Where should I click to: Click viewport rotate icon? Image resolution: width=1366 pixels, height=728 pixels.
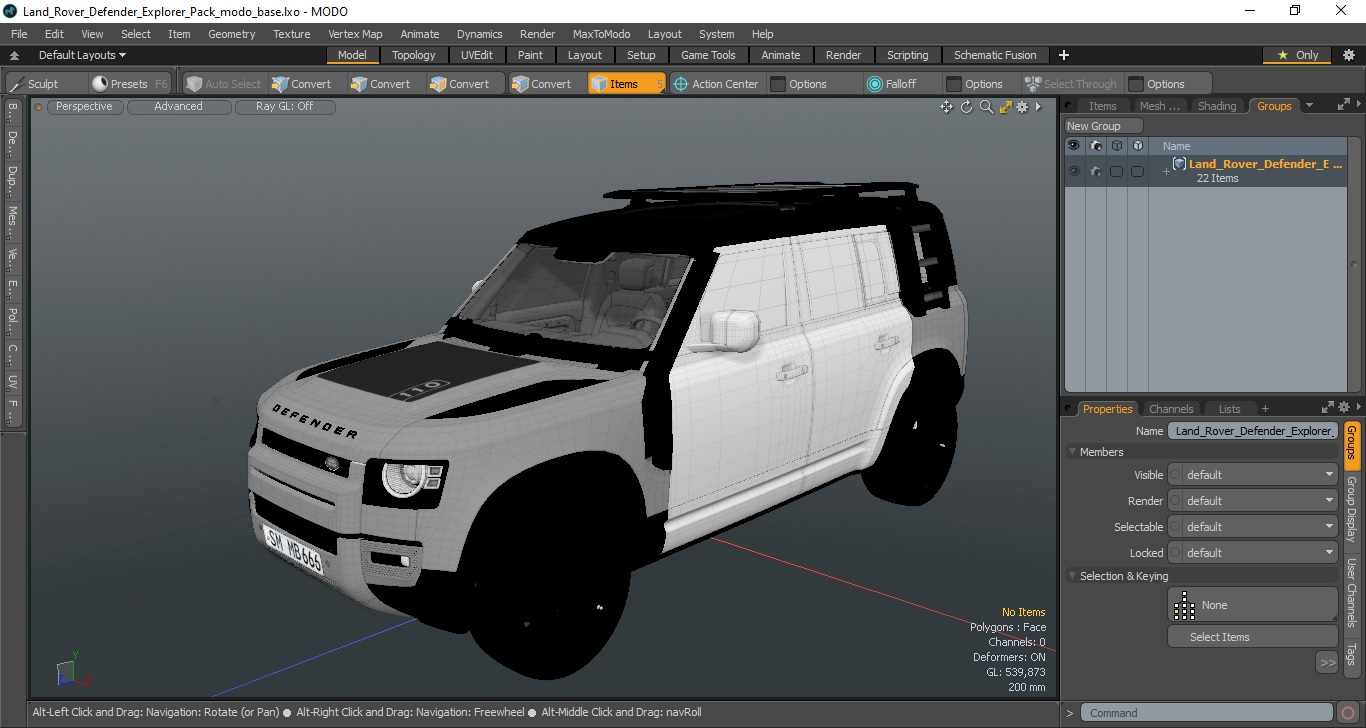pyautogui.click(x=967, y=107)
